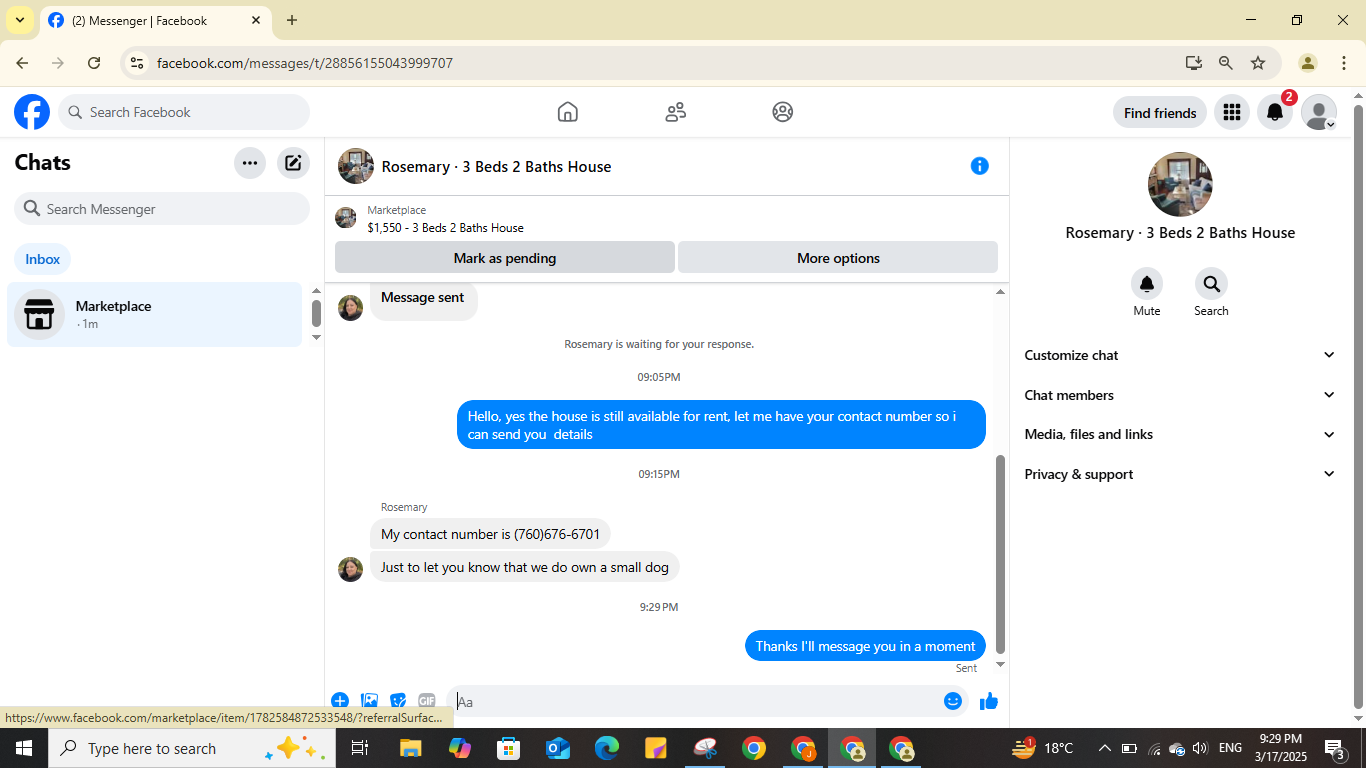Click the browser address bar URL
The height and width of the screenshot is (768, 1366).
[x=304, y=63]
